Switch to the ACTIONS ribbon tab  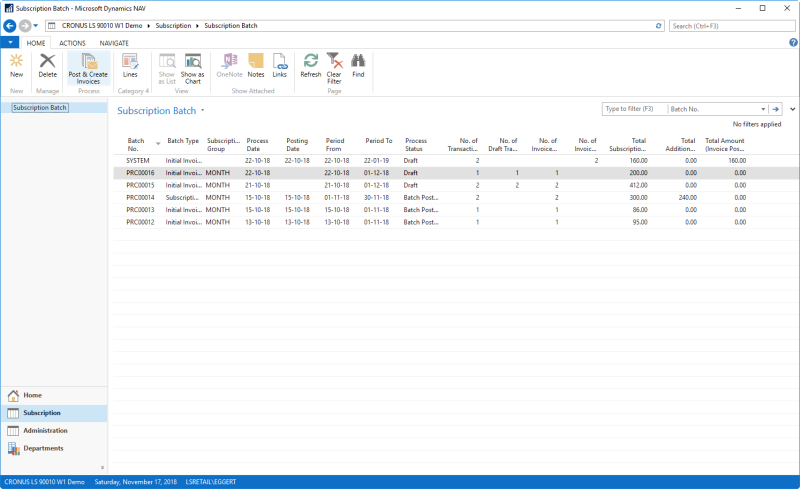tap(72, 43)
